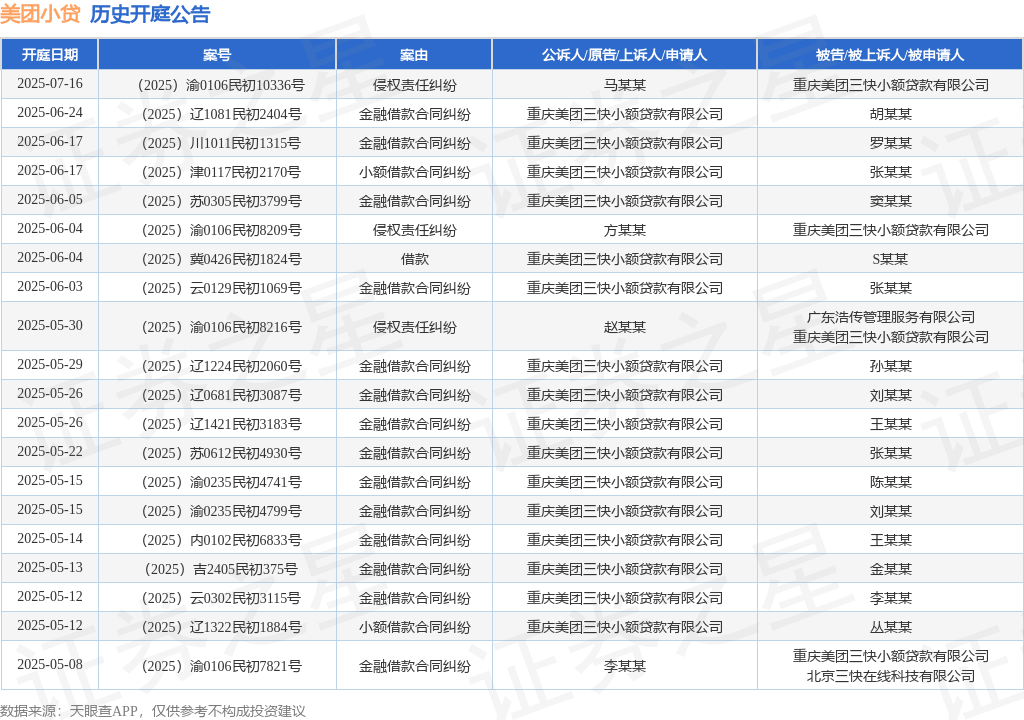This screenshot has width=1024, height=720.
Task: Click the date 2025-06-03
Action: (x=50, y=286)
